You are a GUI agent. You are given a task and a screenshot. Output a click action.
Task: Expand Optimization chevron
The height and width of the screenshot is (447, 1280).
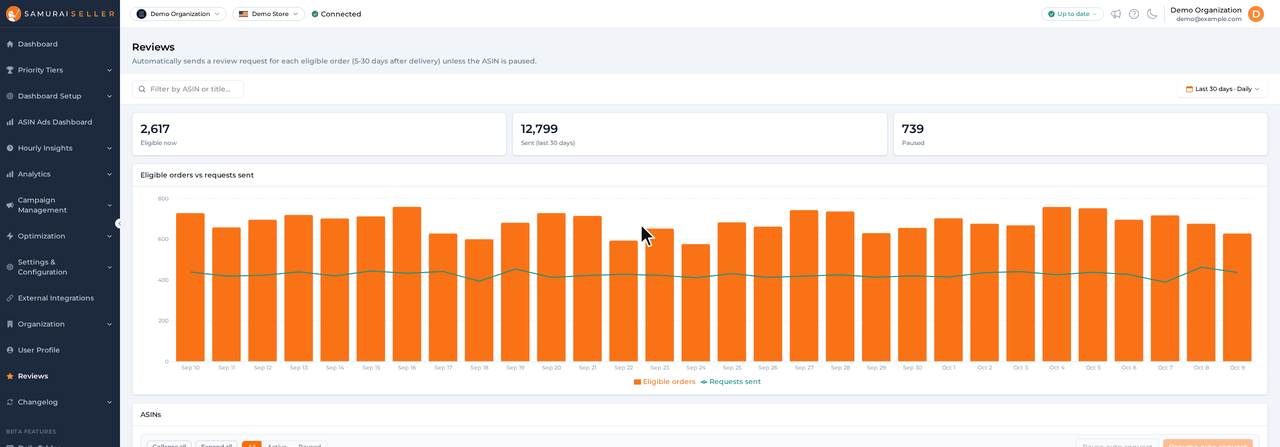click(x=109, y=236)
